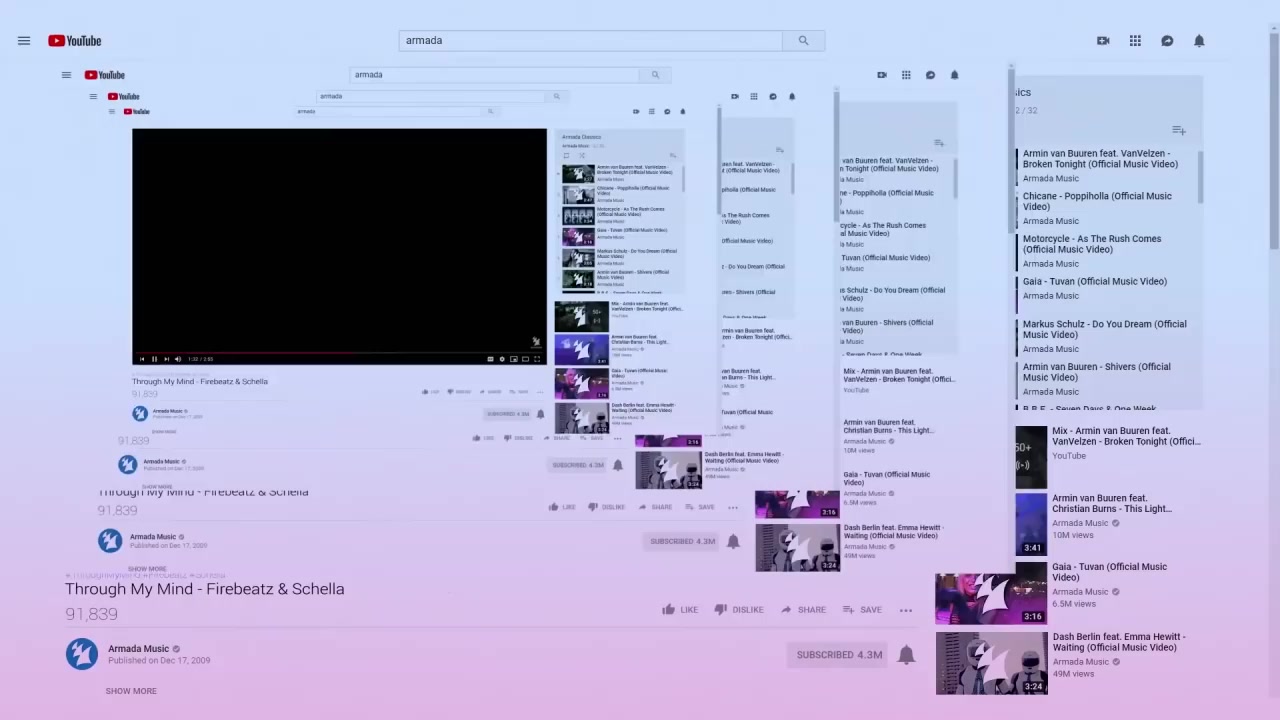
Task: Make the video player fullscreen
Action: click(x=538, y=359)
